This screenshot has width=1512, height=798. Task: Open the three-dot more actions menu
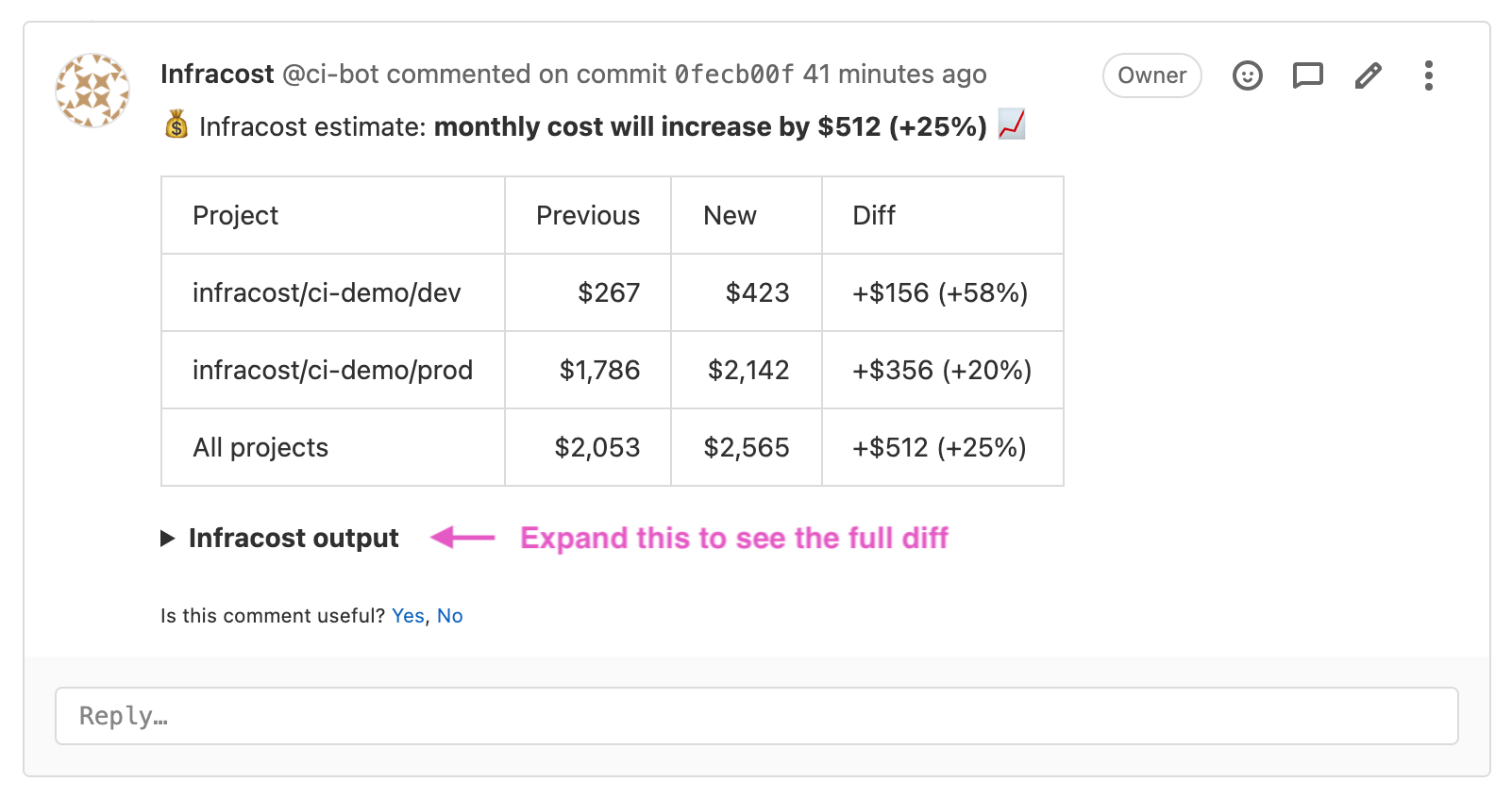coord(1428,75)
